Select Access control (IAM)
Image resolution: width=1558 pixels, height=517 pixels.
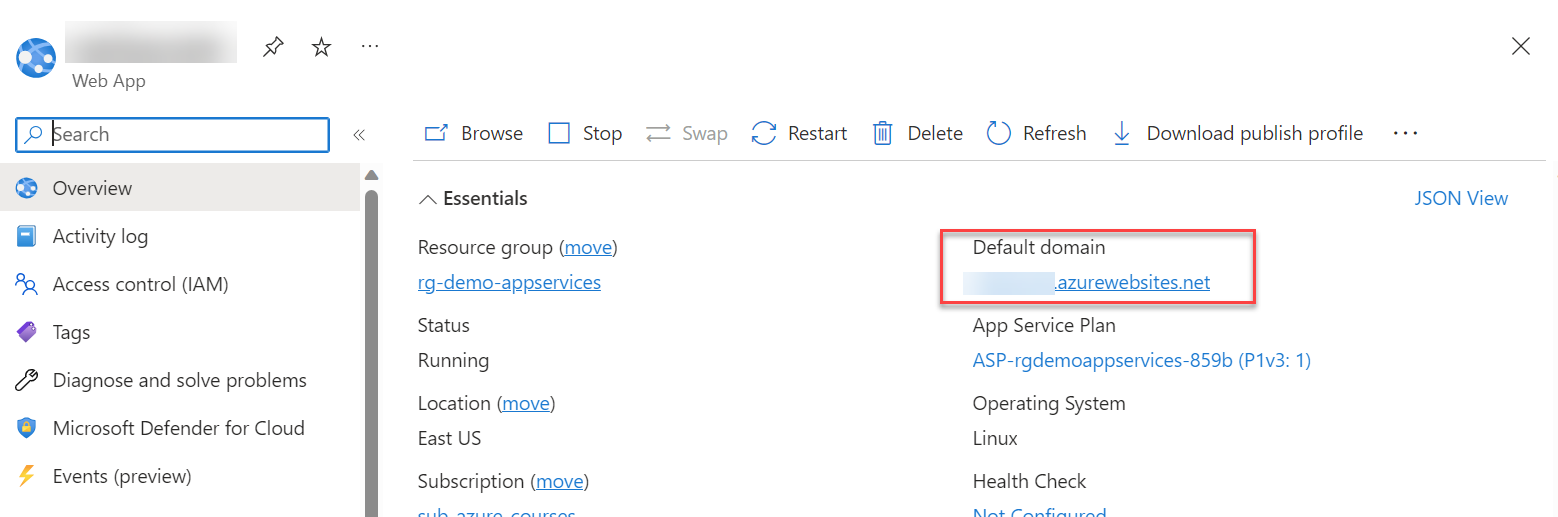pos(140,284)
